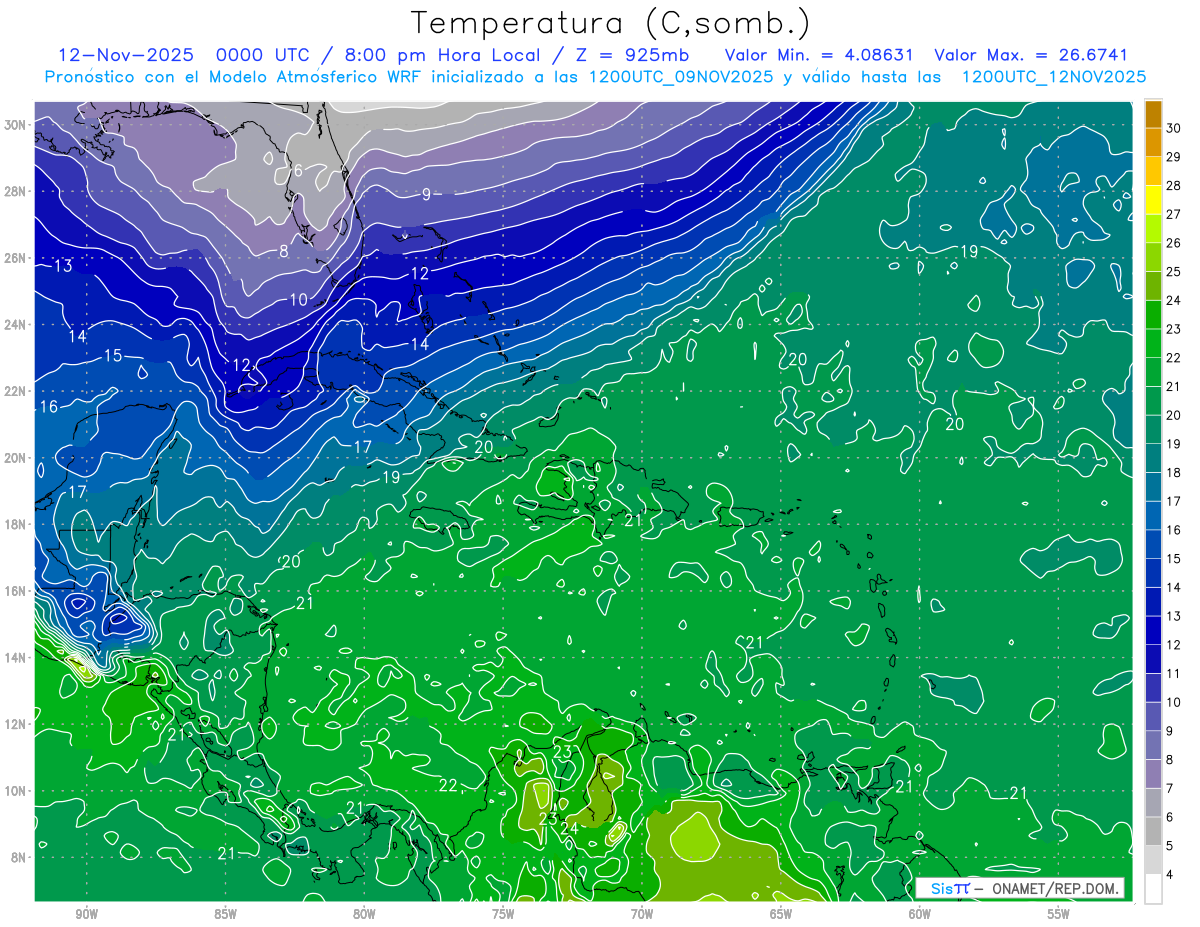The height and width of the screenshot is (927, 1200).
Task: Click the '24N' latitude axis label
Action: pyautogui.click(x=15, y=325)
